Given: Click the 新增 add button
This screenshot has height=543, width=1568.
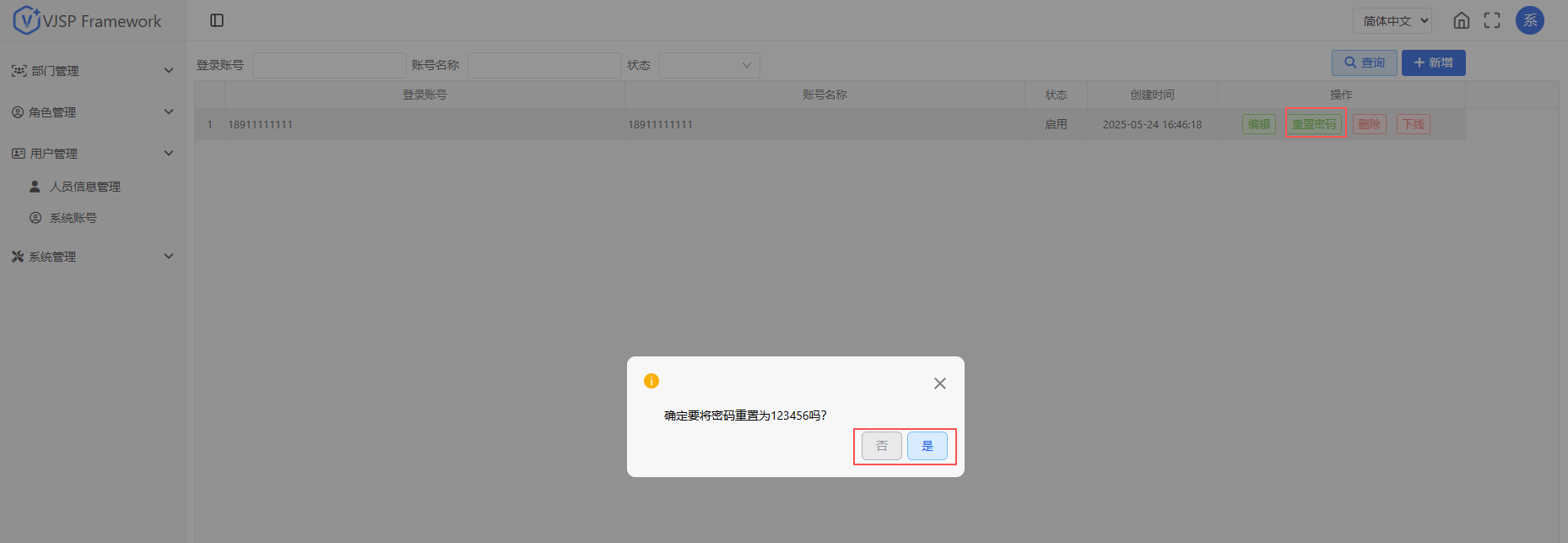Looking at the screenshot, I should 1433,62.
